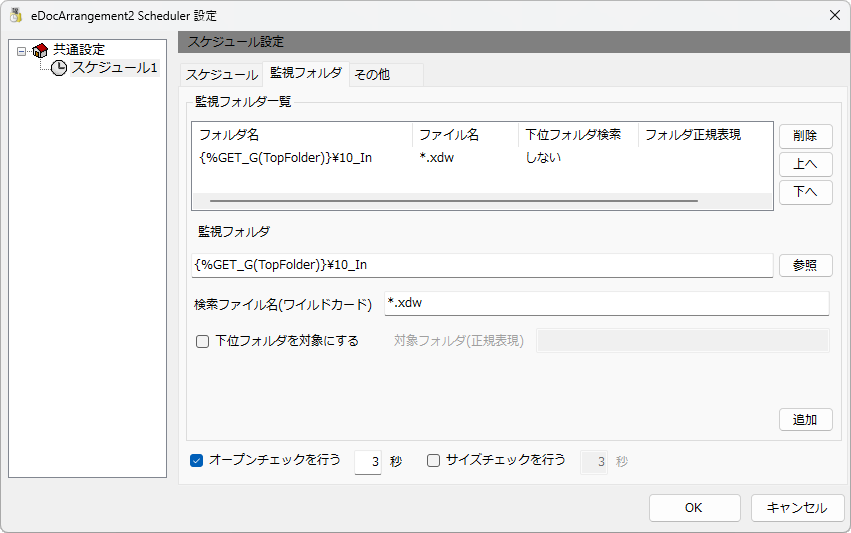The image size is (851, 533).
Task: Click the clock icon beside スケジュール1
Action: (59, 68)
